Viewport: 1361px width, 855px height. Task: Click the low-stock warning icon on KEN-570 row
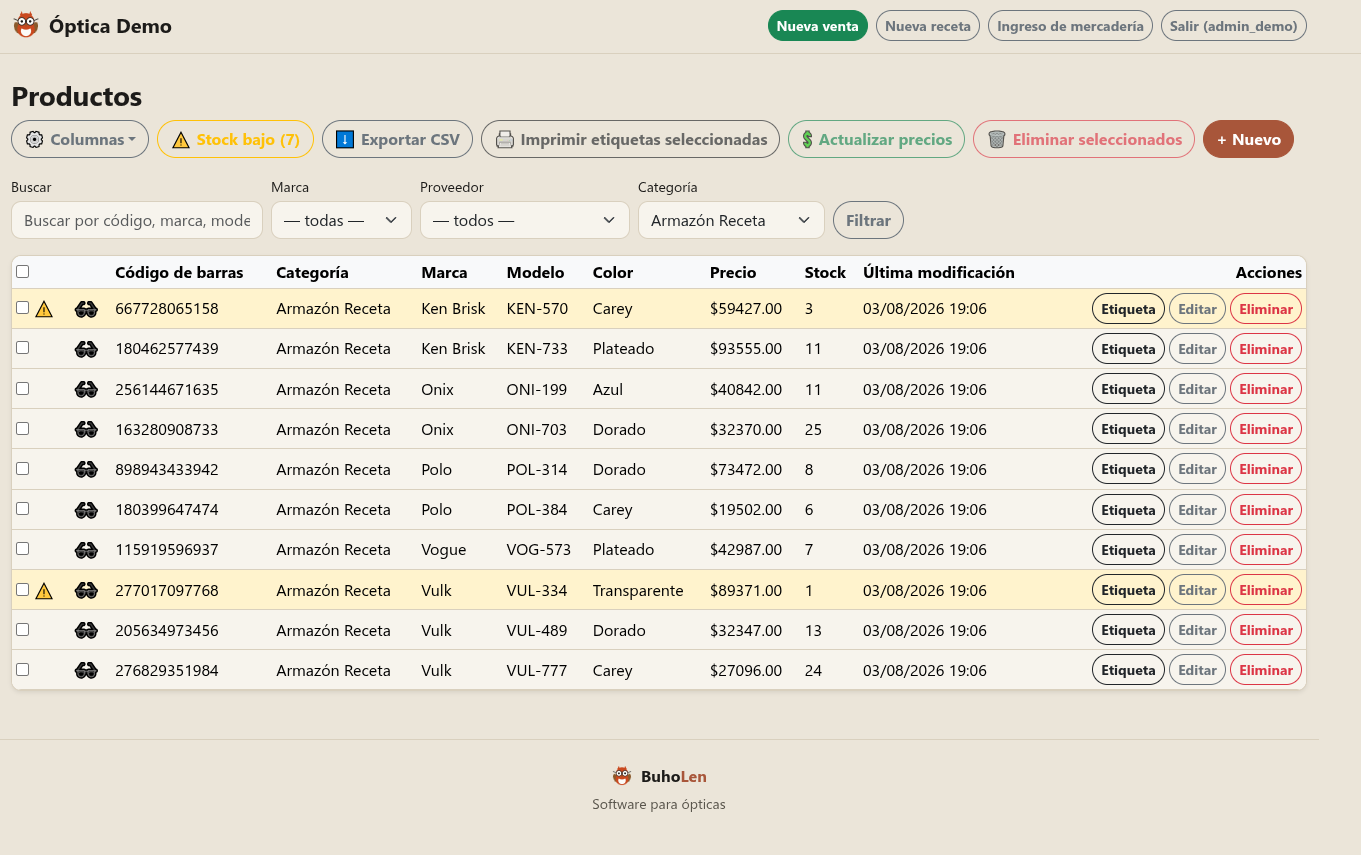tap(44, 310)
